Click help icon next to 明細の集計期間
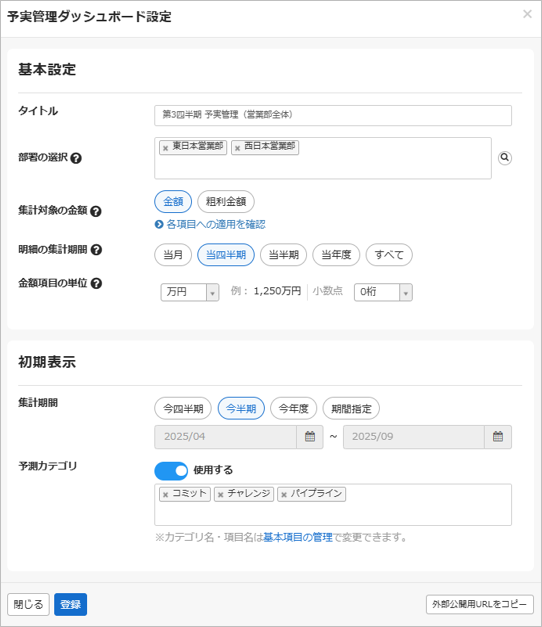 tap(96, 250)
